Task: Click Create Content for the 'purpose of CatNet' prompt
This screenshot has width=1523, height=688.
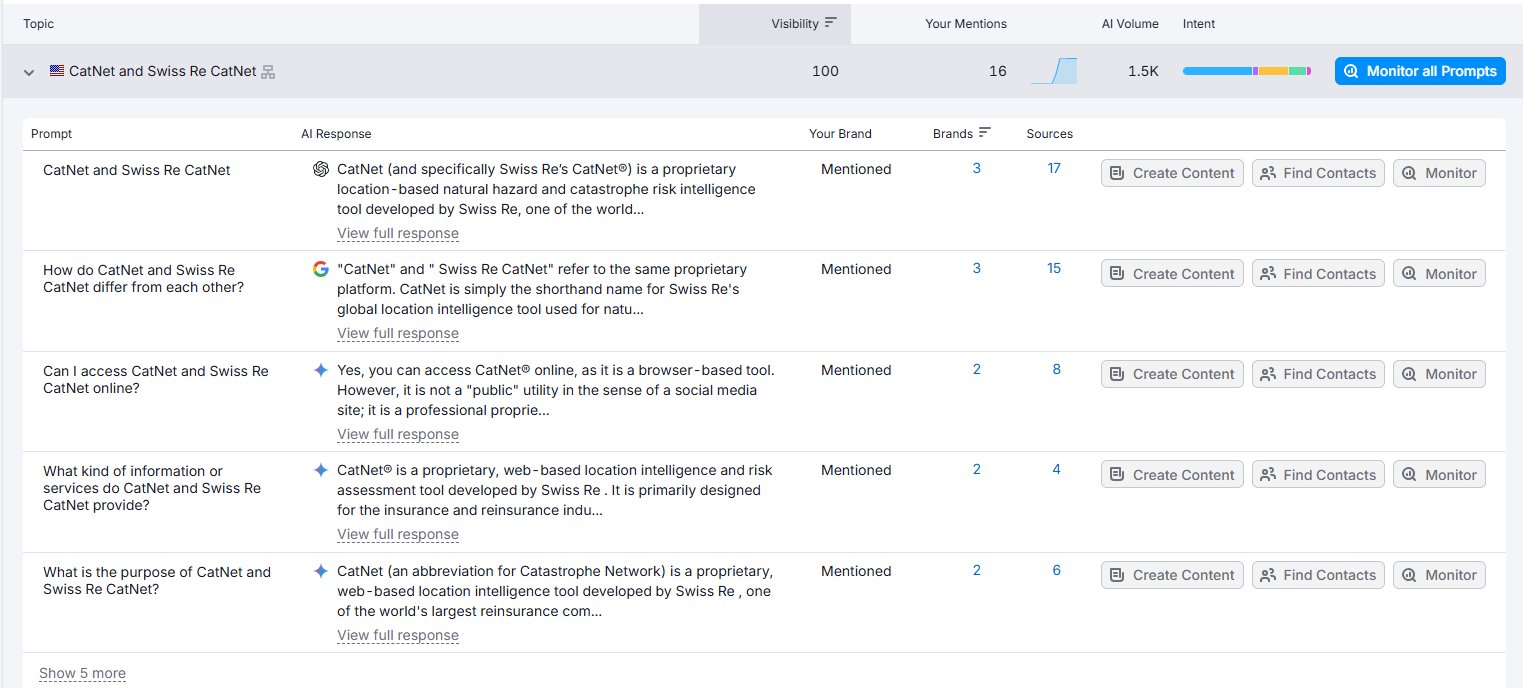Action: click(x=1172, y=575)
